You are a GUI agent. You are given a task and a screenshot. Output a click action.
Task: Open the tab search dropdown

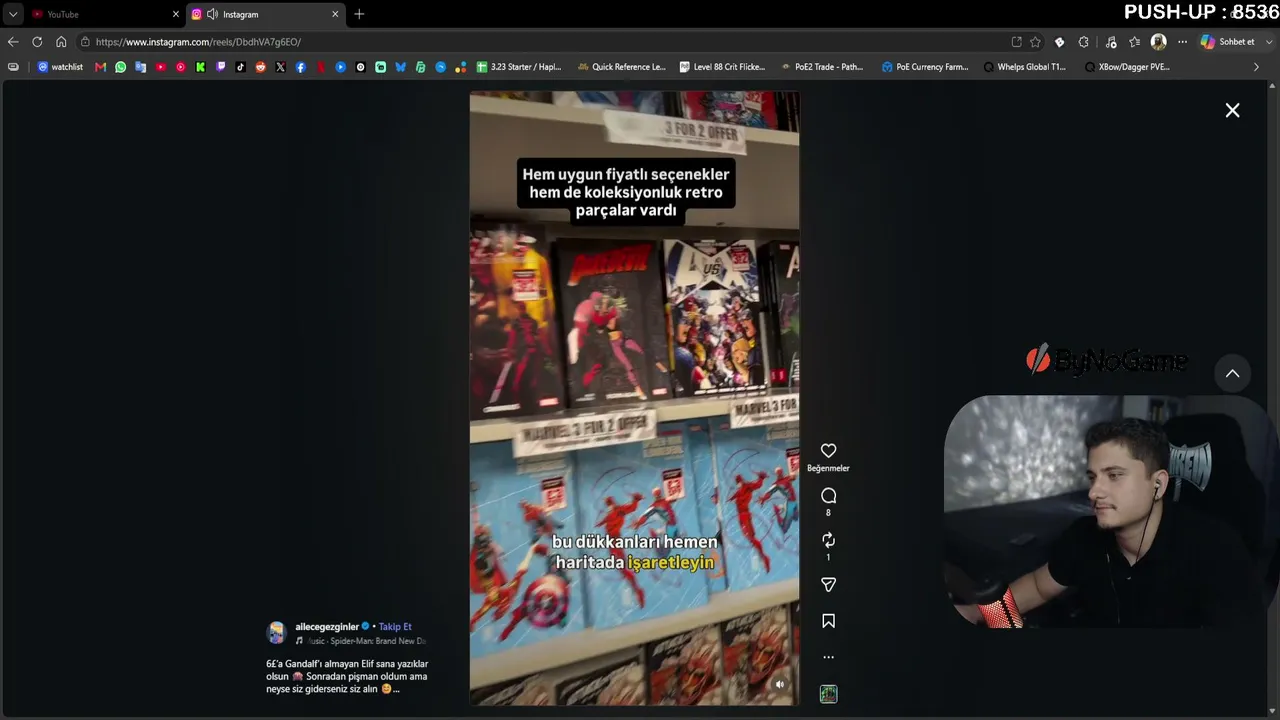[x=13, y=14]
